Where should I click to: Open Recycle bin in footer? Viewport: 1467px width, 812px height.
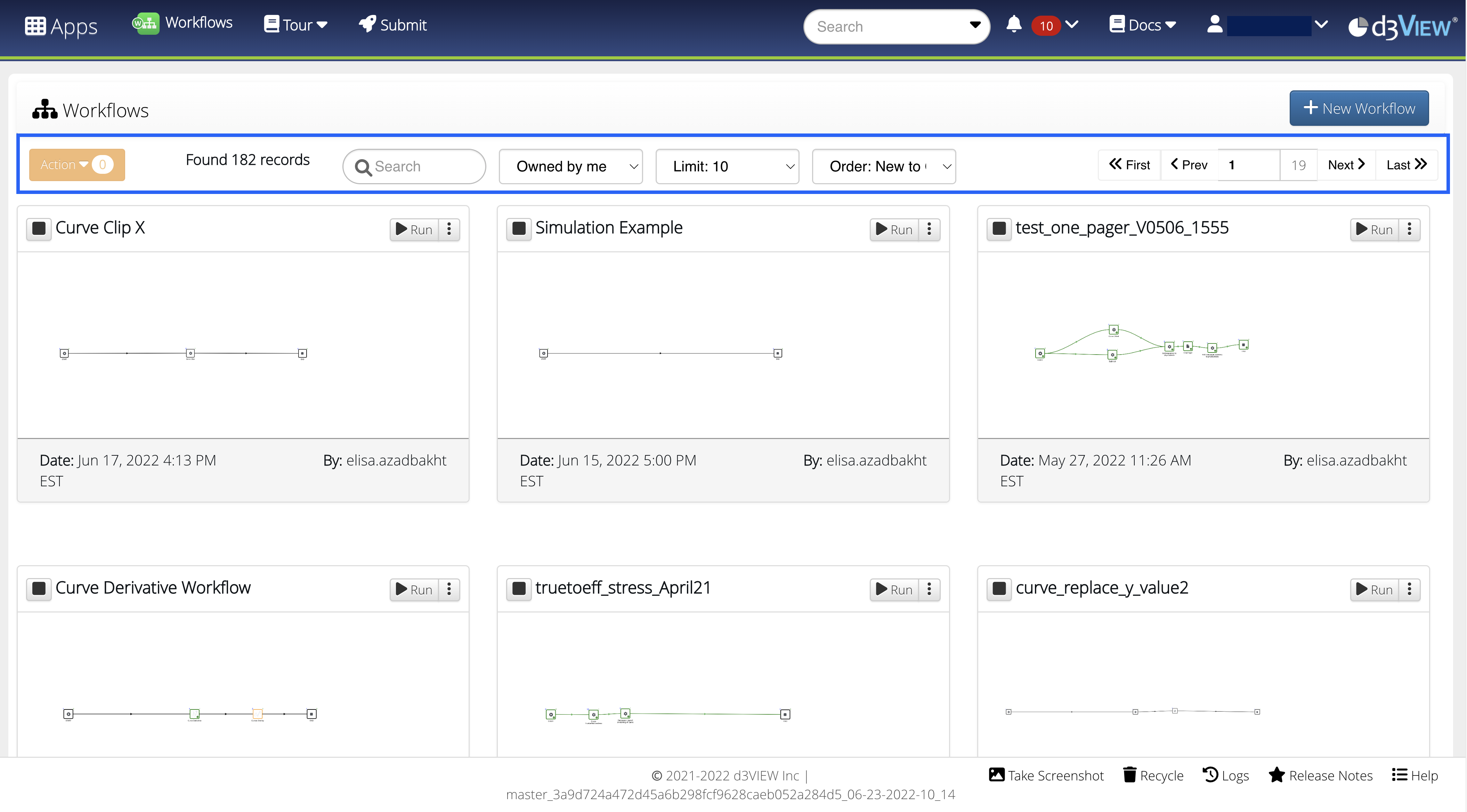click(x=1153, y=776)
